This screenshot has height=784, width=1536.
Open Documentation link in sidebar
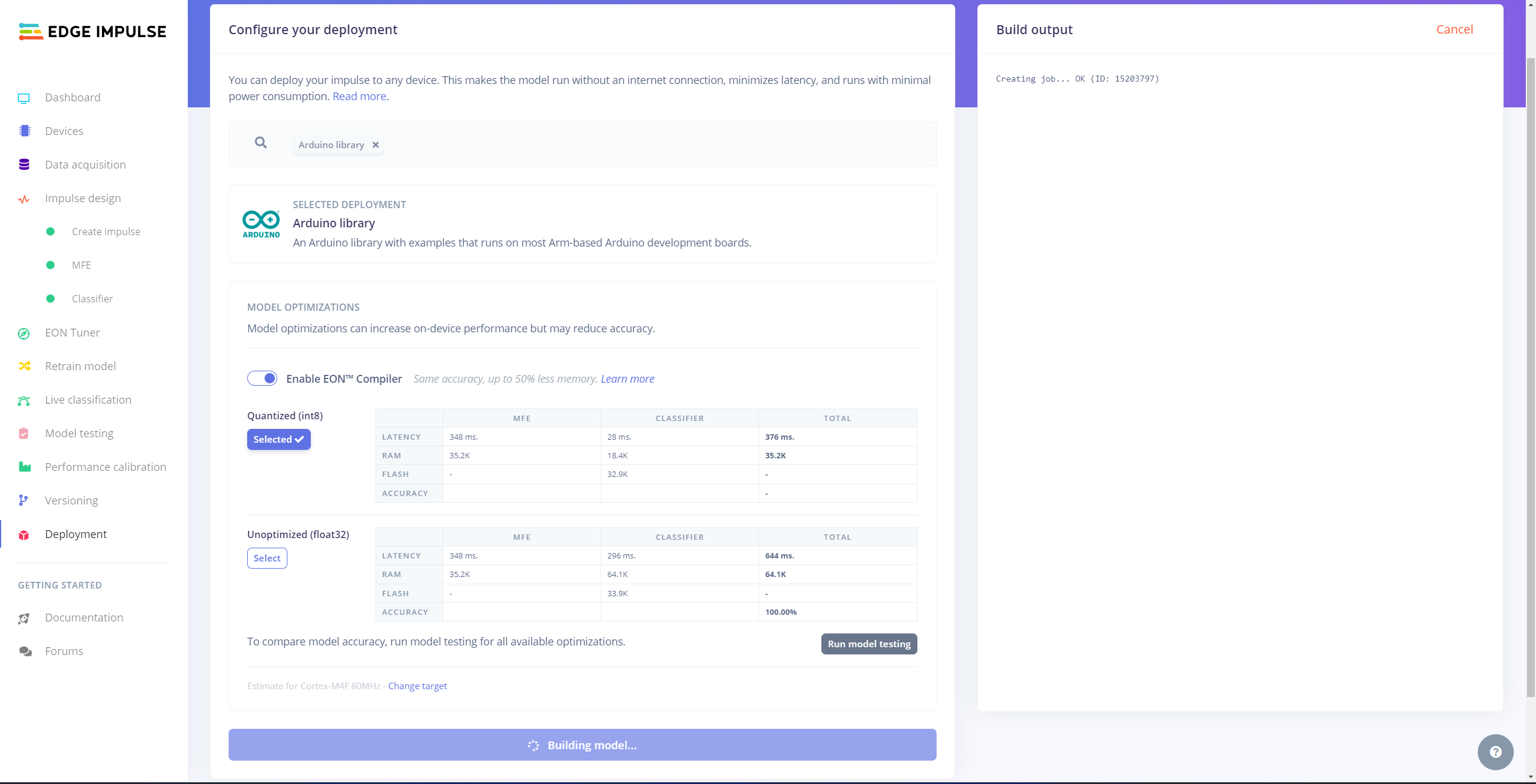point(84,617)
